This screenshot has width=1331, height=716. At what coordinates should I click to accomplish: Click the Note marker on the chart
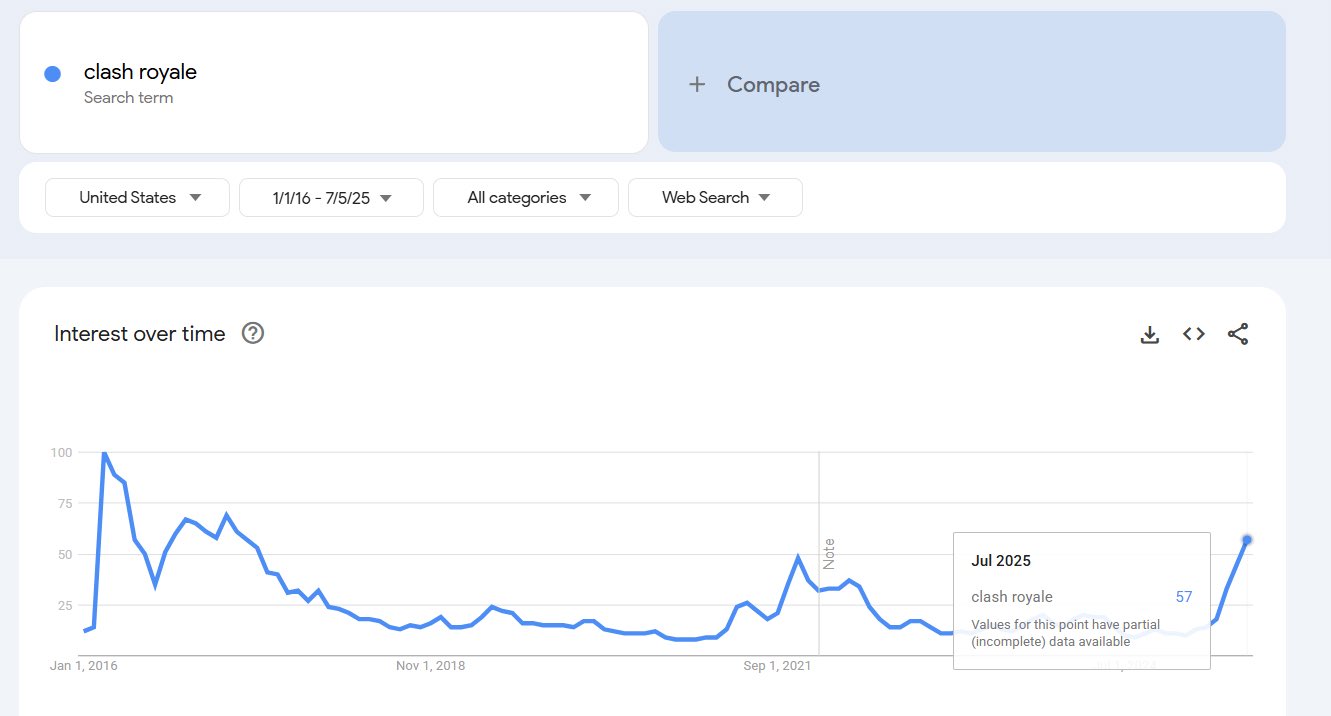(828, 554)
